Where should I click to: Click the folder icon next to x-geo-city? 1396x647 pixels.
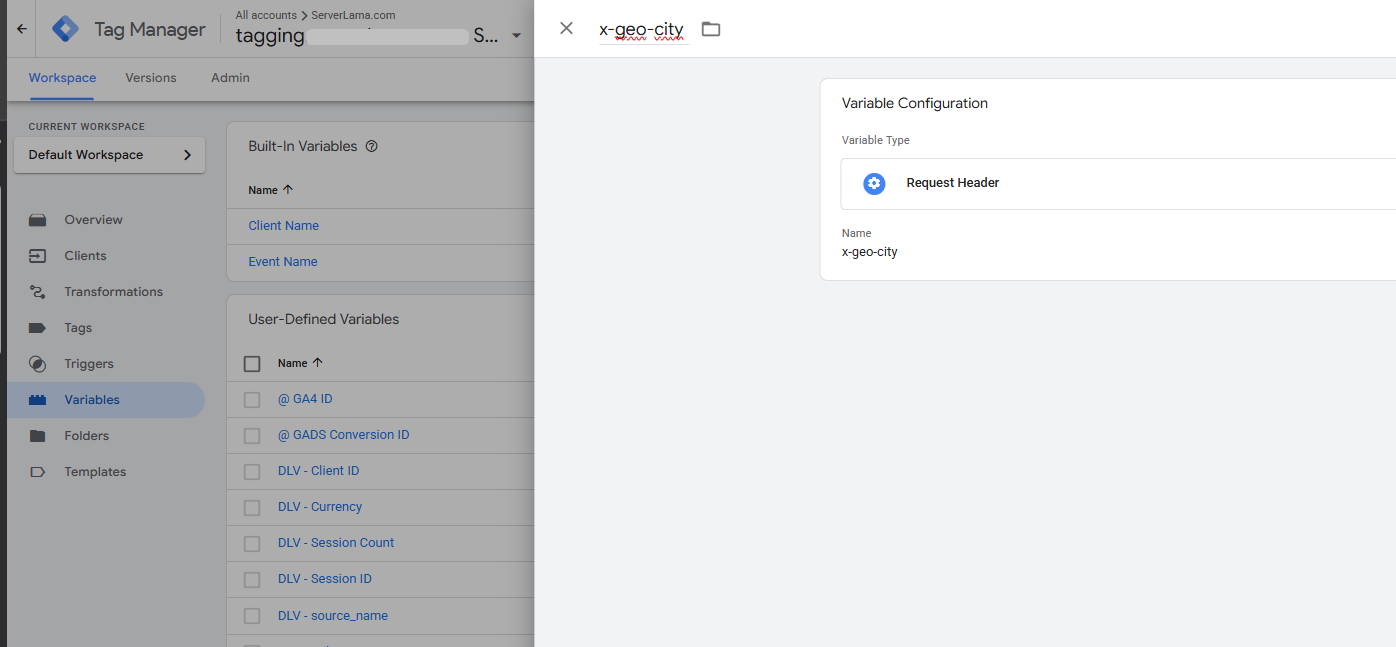710,29
